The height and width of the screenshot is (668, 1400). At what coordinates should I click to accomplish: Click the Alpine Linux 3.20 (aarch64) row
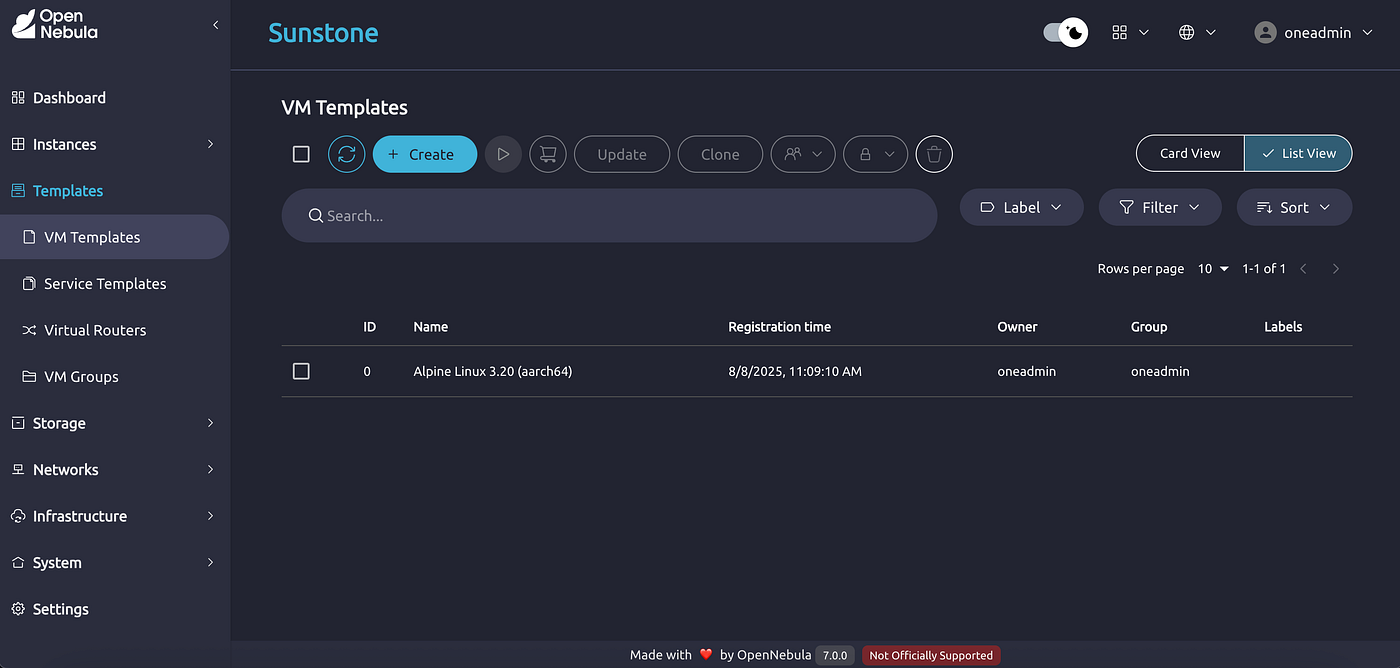[816, 371]
